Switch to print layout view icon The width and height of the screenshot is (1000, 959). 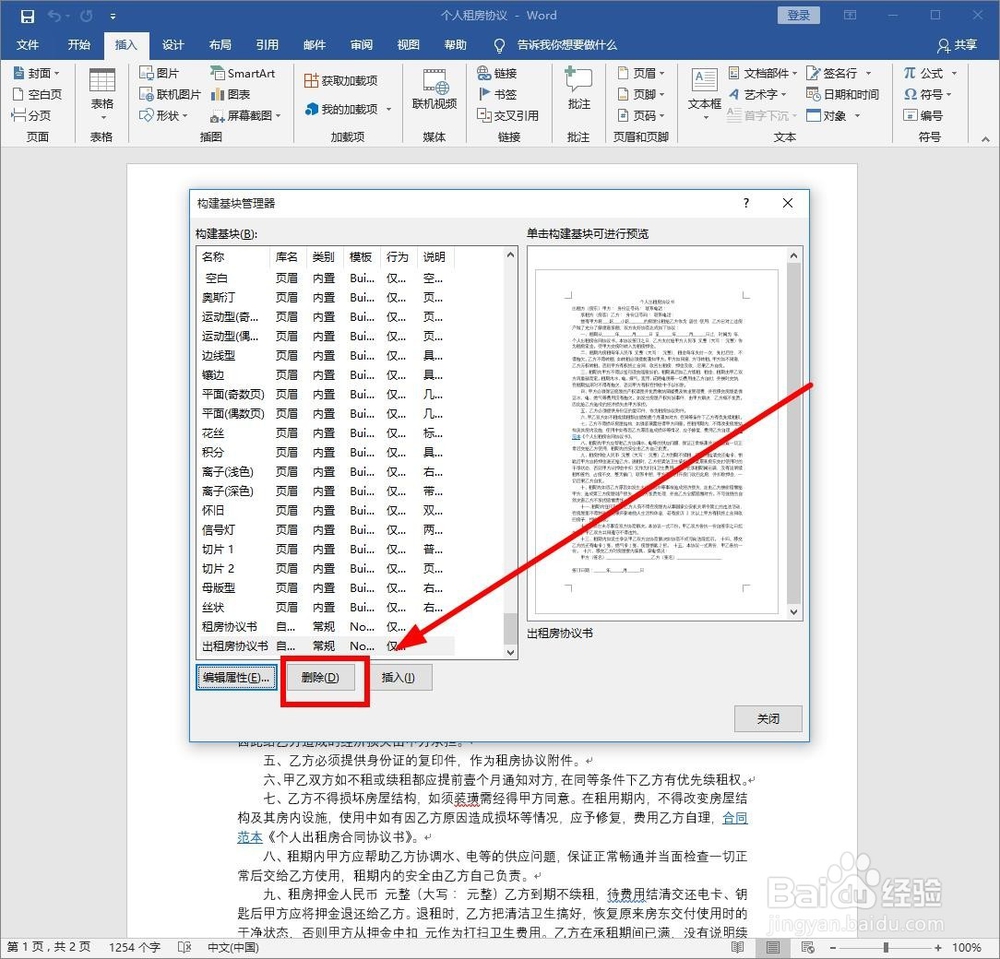point(773,947)
